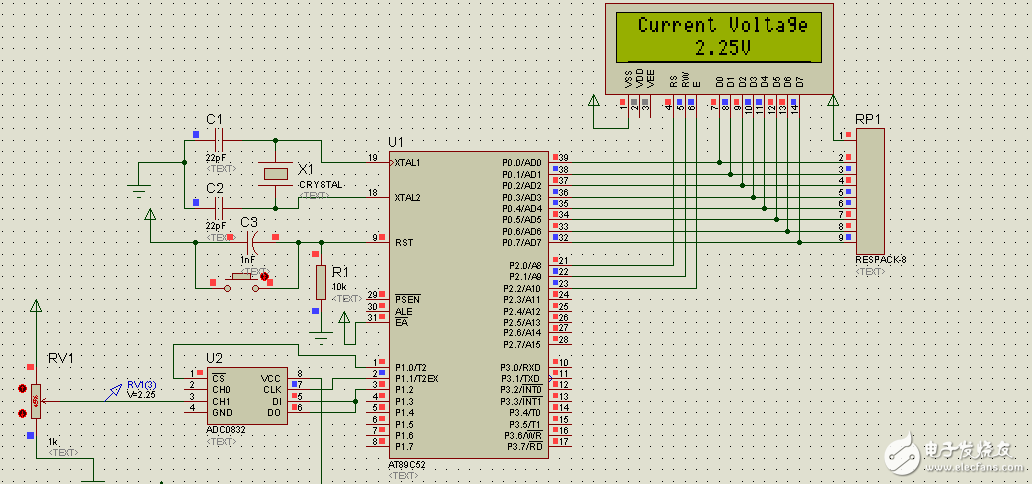Click the 'V=2.25' probe reading
1032x484 pixels.
pyautogui.click(x=142, y=395)
